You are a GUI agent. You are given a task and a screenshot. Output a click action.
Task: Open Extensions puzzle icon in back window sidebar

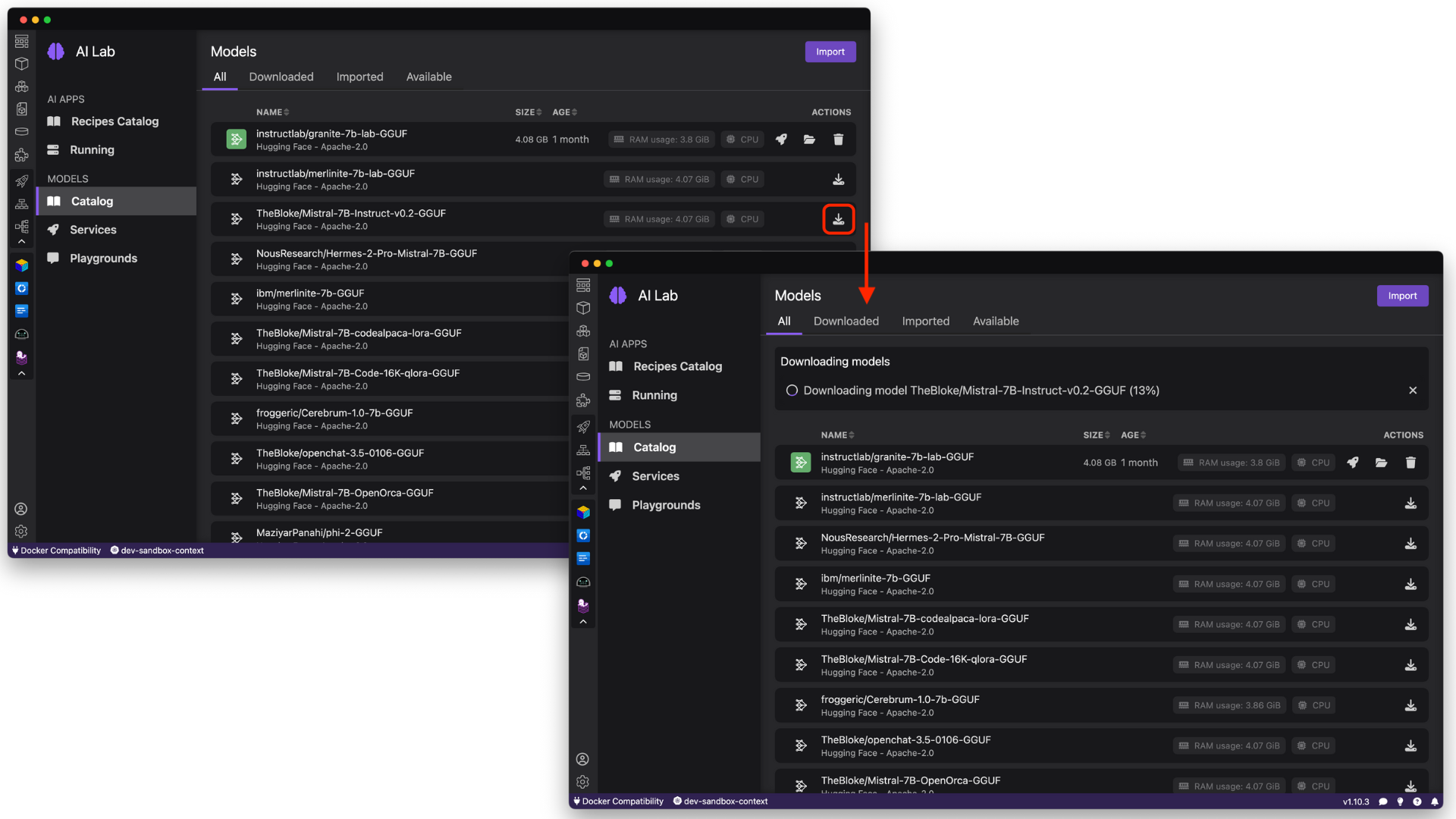point(22,155)
